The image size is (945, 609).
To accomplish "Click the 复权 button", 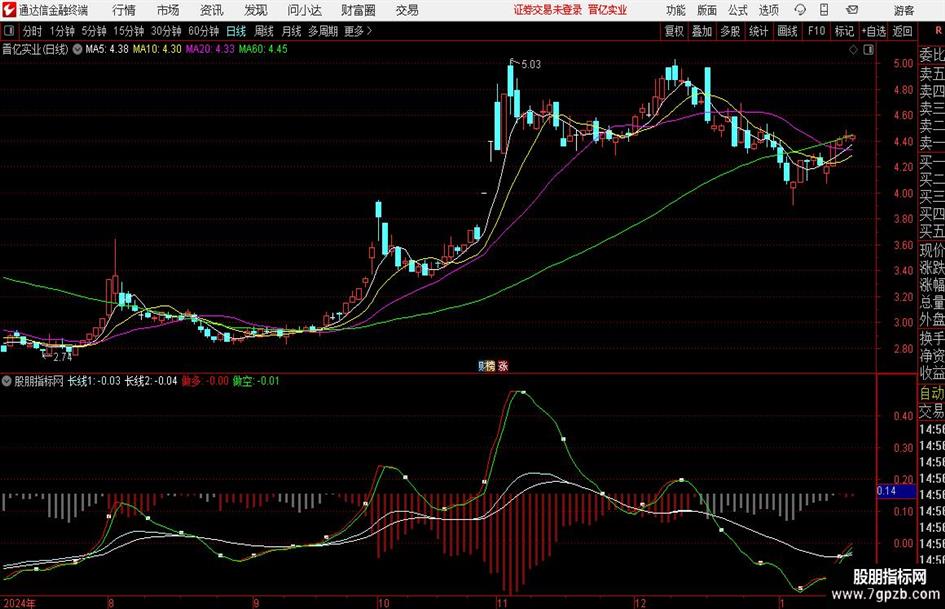I will click(674, 31).
